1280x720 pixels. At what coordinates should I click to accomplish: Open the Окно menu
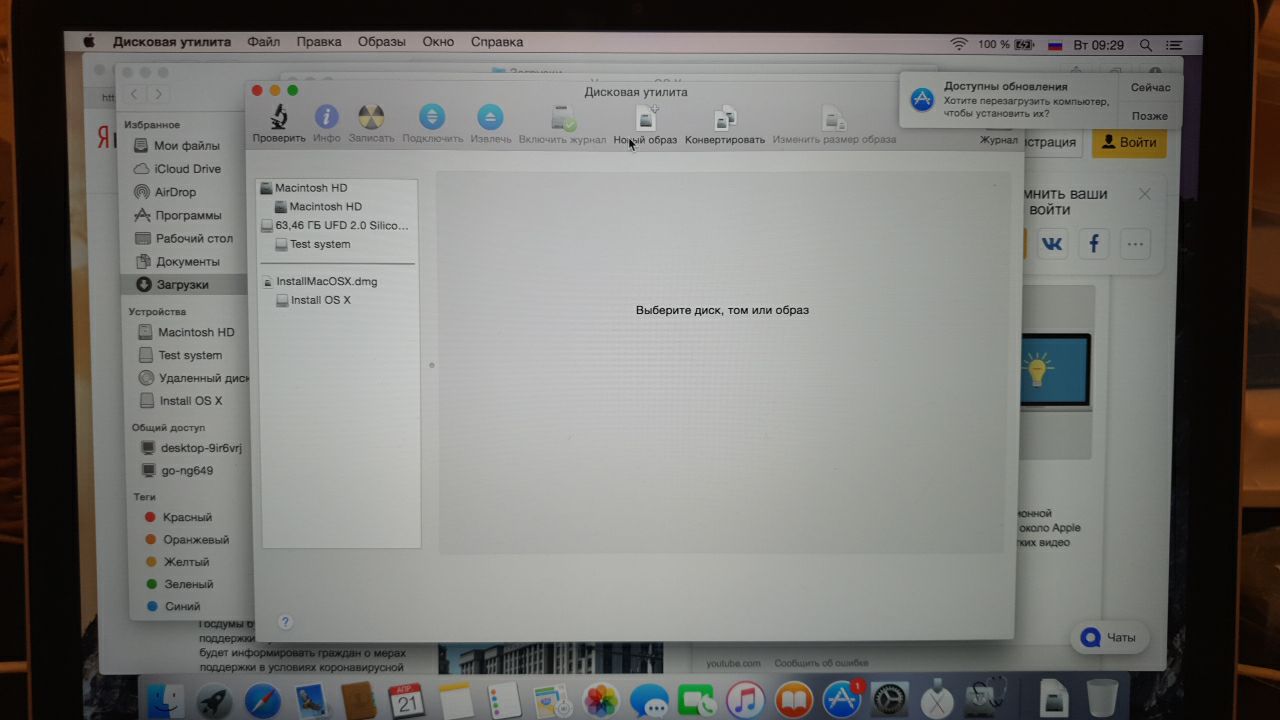tap(438, 42)
